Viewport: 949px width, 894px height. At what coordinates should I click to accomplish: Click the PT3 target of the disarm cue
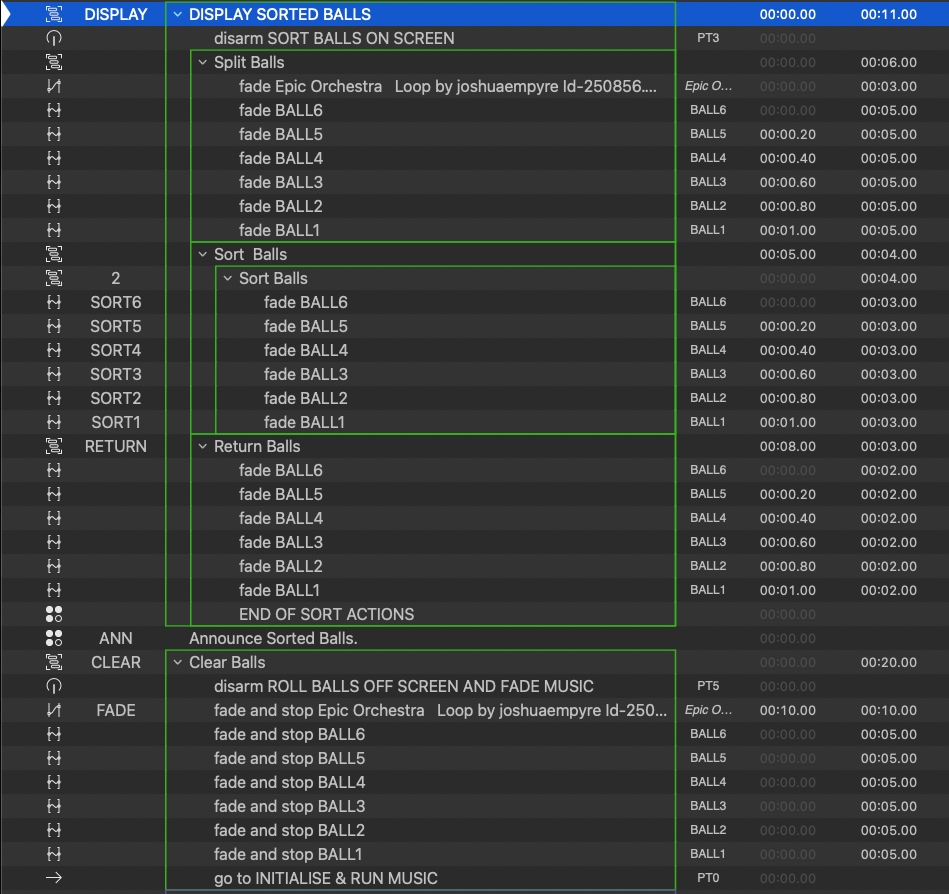(707, 39)
